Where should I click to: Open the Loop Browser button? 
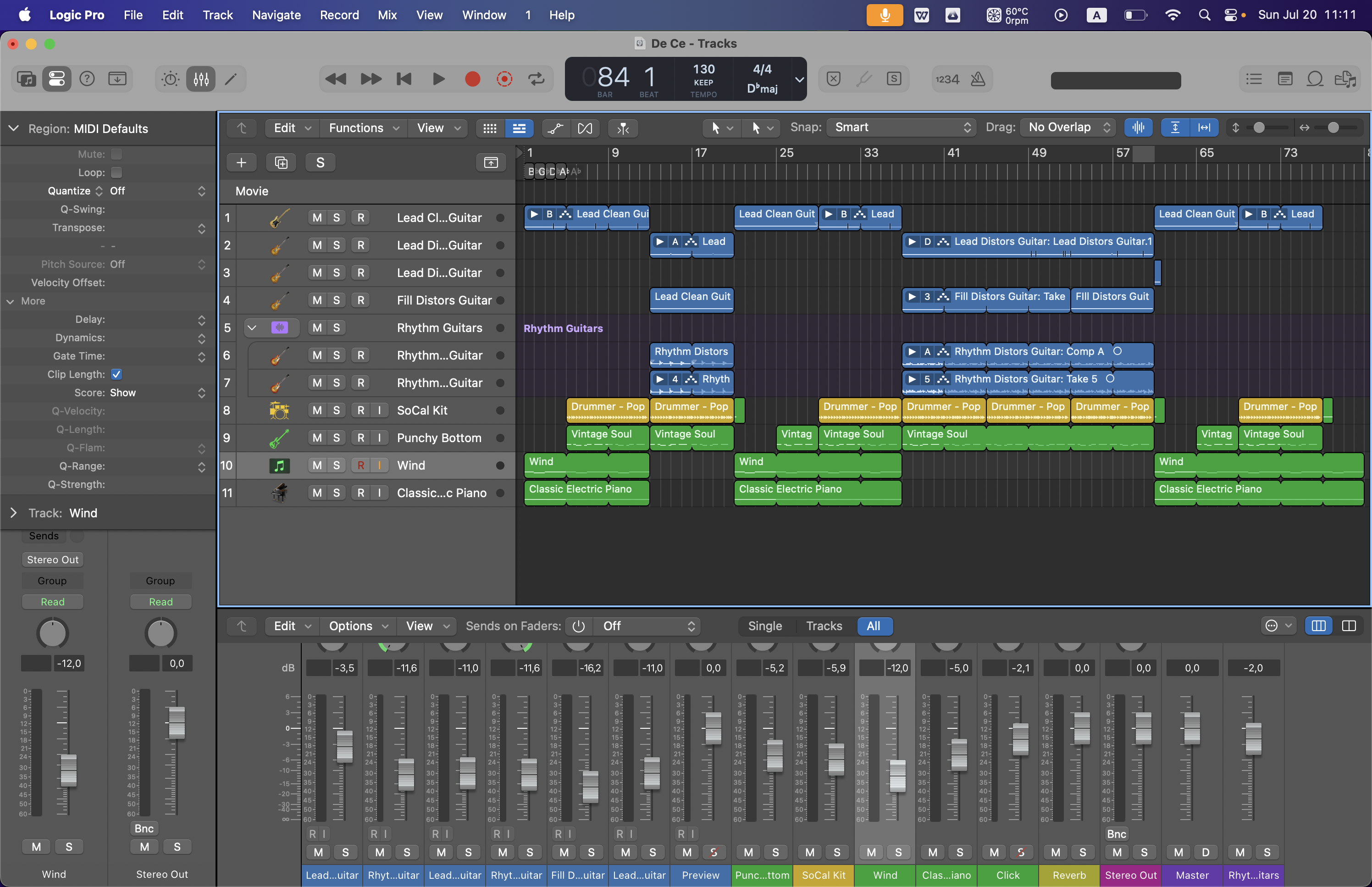click(1315, 79)
